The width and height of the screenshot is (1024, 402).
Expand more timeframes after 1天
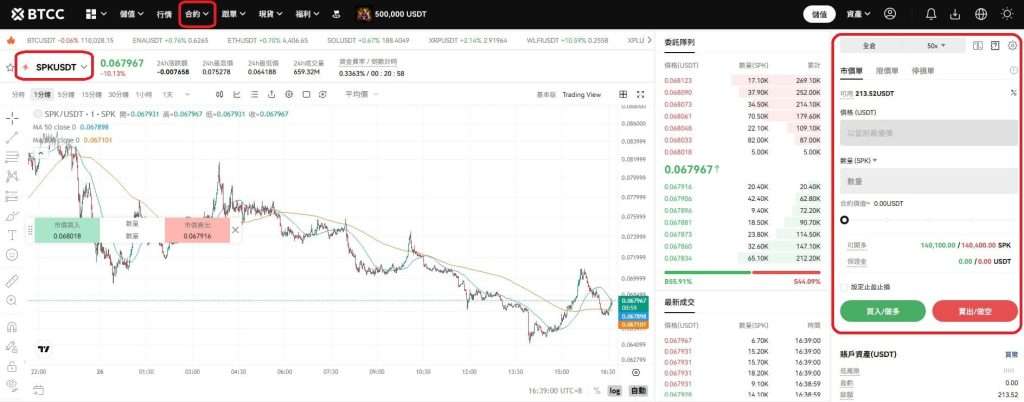tap(187, 95)
